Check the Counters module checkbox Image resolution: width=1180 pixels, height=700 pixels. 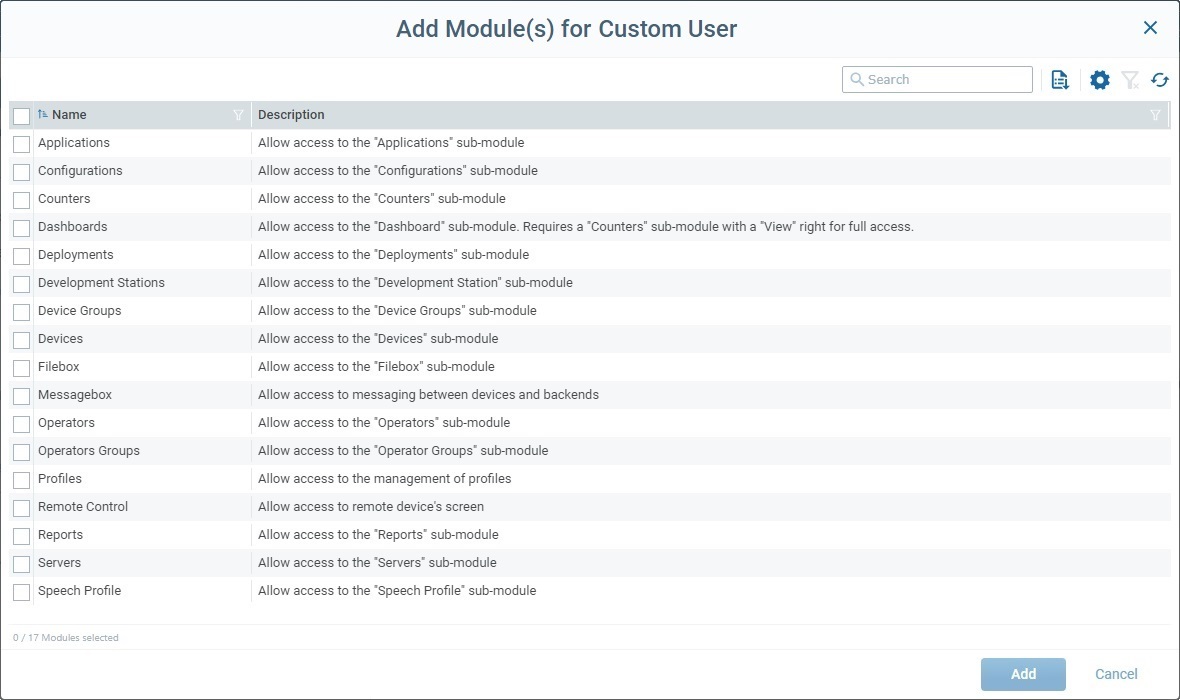pos(21,199)
